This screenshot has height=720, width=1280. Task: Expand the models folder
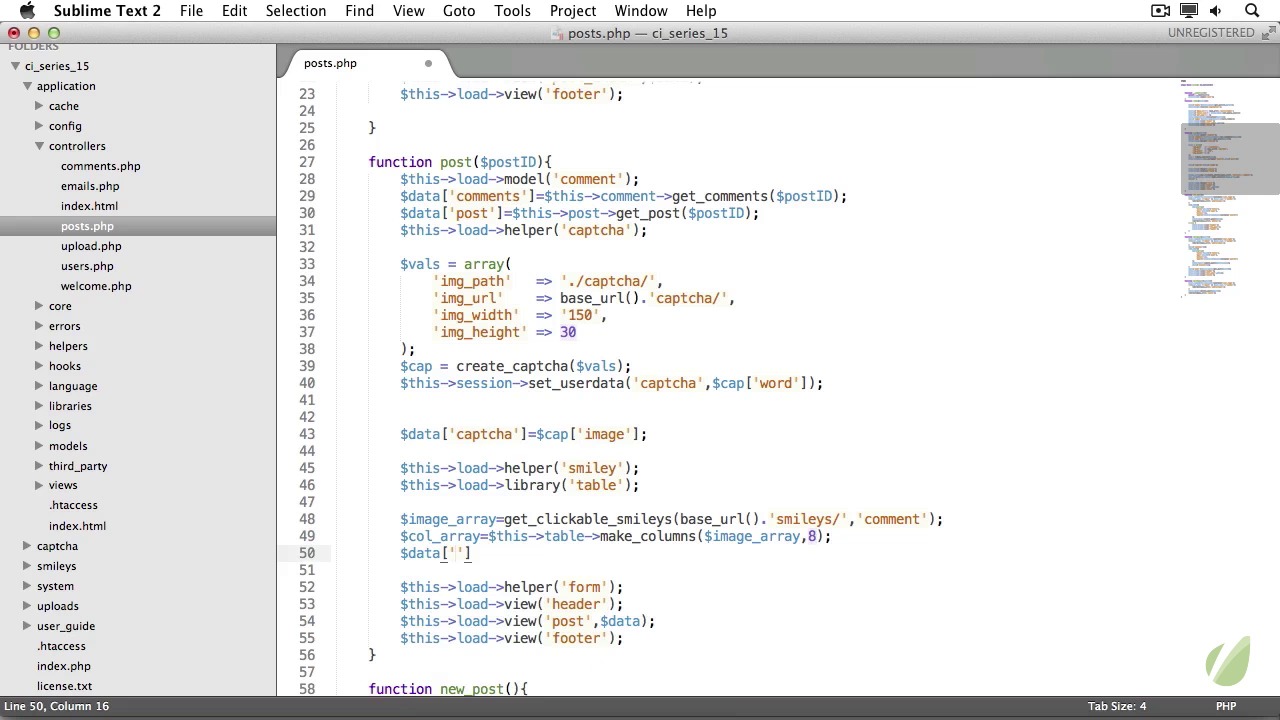(39, 446)
